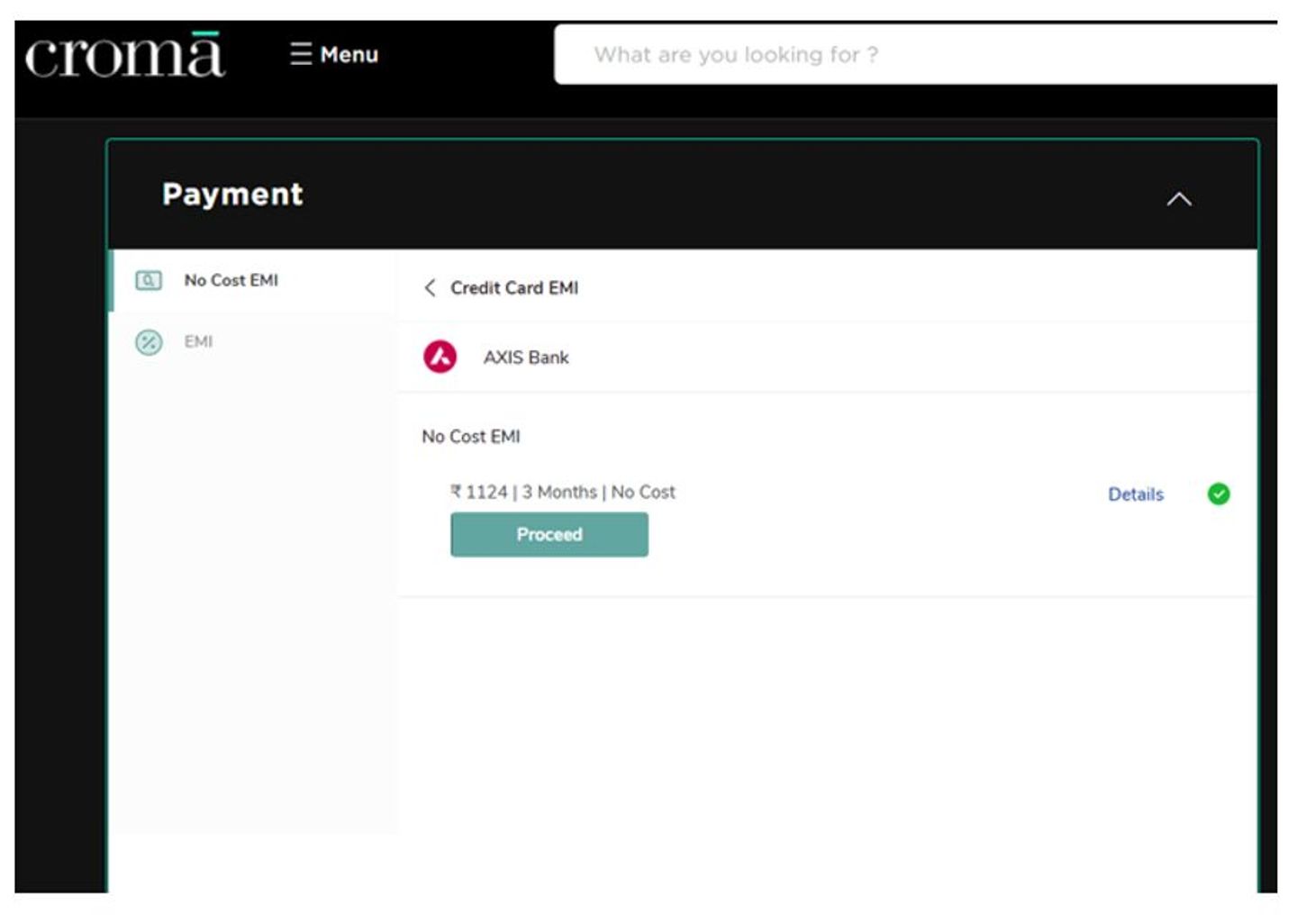Click the No Cost EMI sidebar icon
This screenshot has height=924, width=1297.
(149, 280)
